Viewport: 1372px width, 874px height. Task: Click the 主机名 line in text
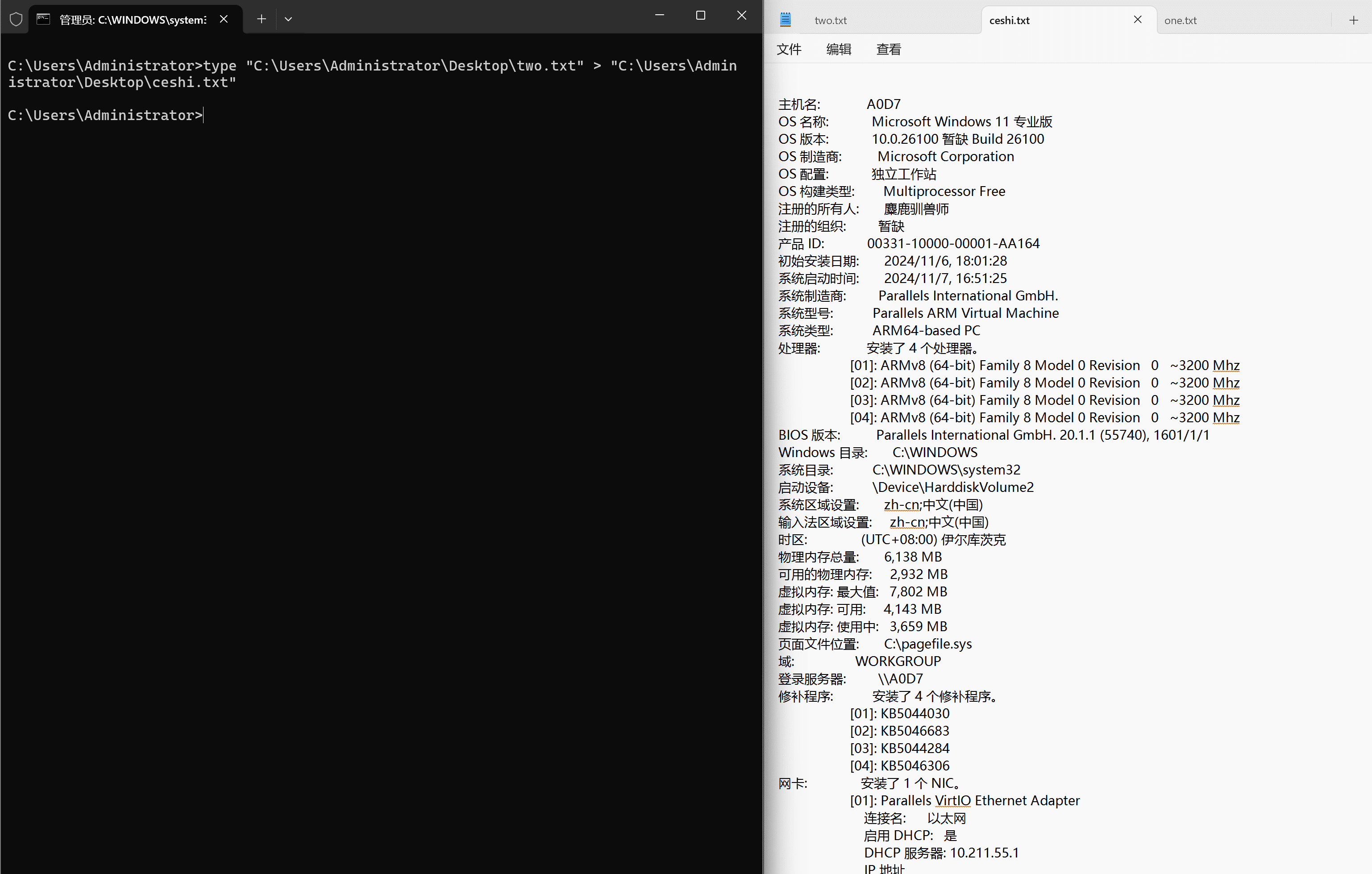coord(840,104)
